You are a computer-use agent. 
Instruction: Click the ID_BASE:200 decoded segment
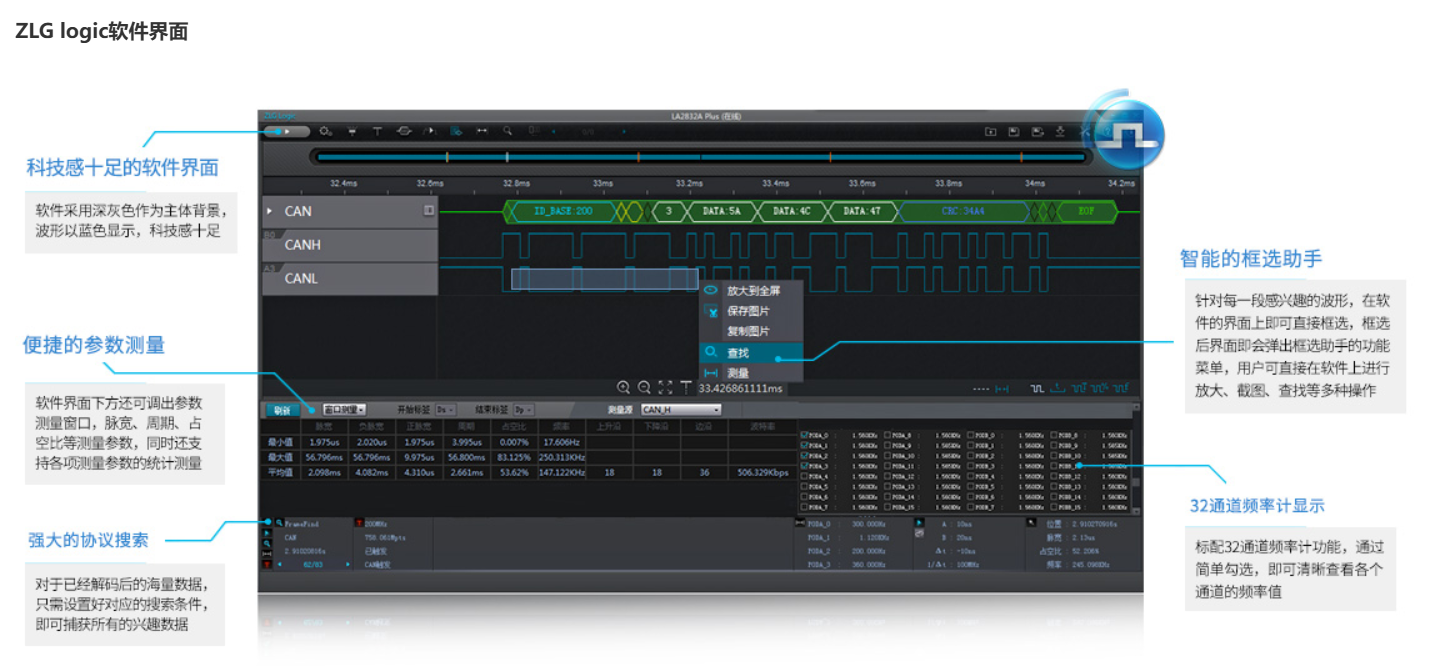coord(562,211)
